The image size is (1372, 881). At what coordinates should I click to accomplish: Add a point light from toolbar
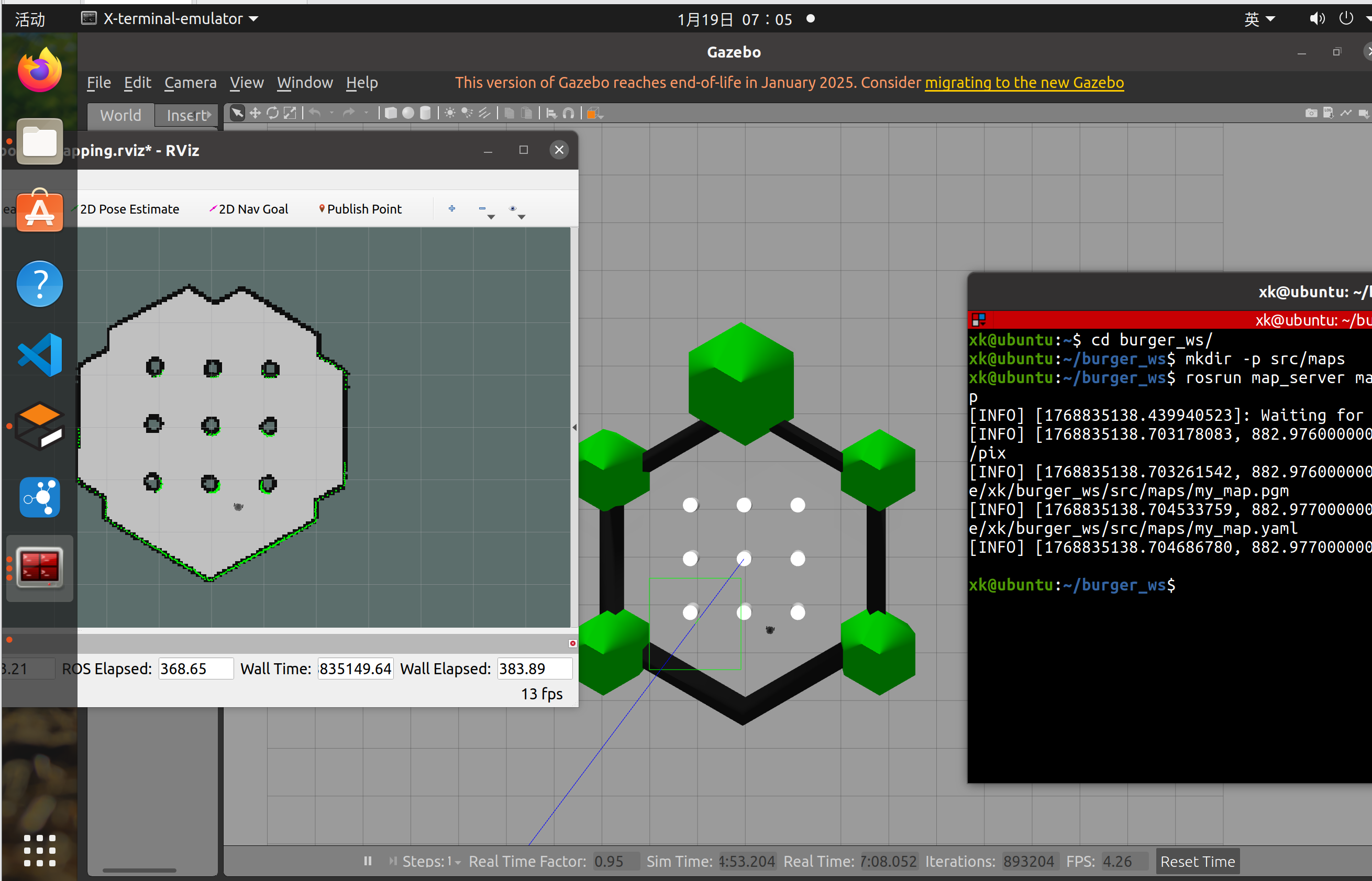pyautogui.click(x=450, y=113)
